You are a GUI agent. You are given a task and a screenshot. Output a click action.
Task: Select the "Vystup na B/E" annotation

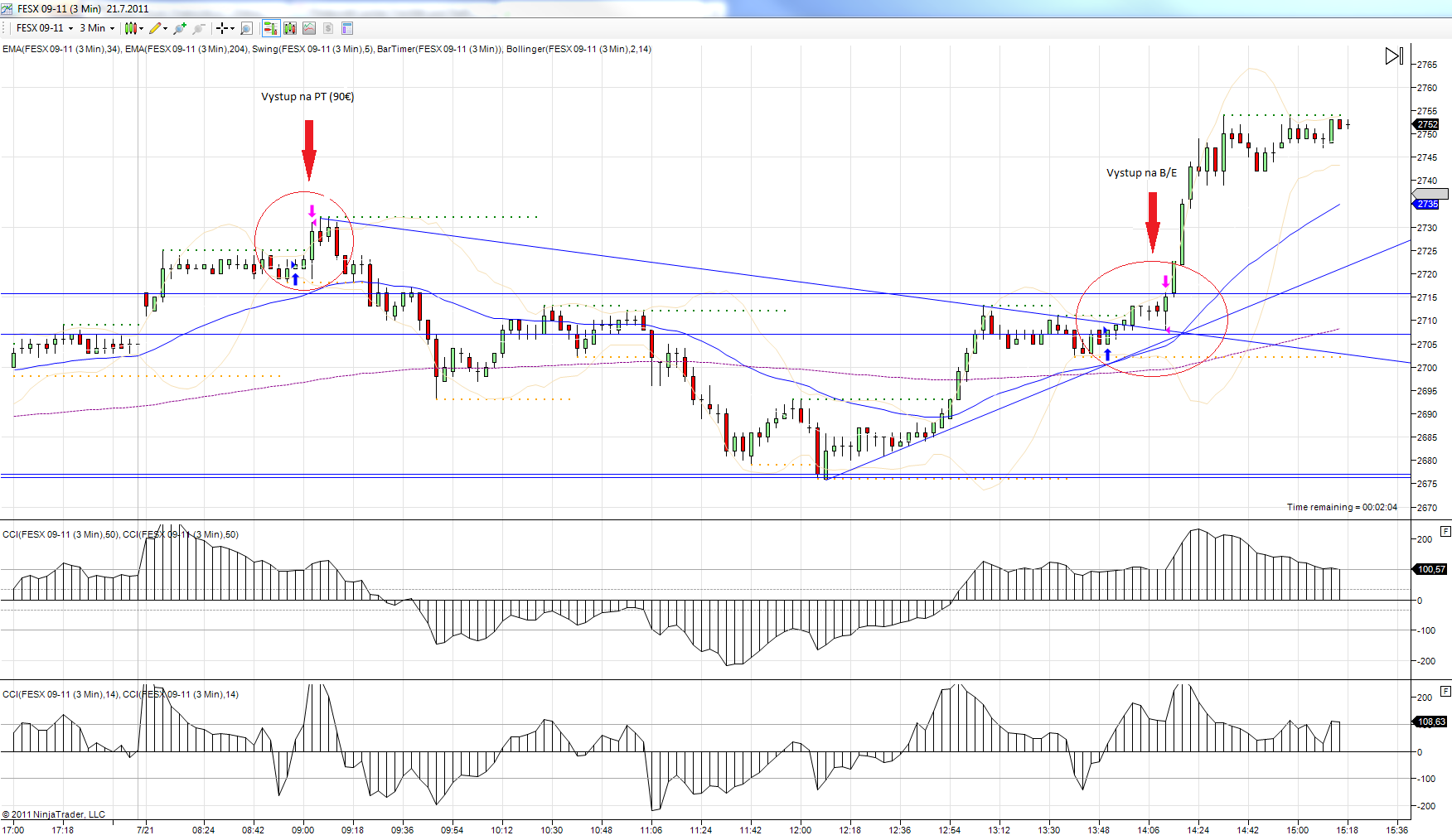[1141, 173]
